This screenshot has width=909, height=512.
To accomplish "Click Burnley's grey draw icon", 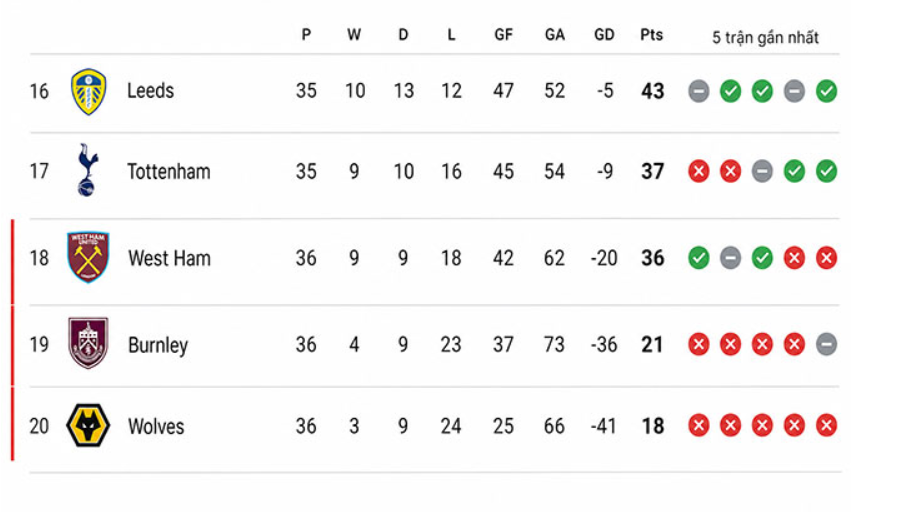I will point(826,344).
